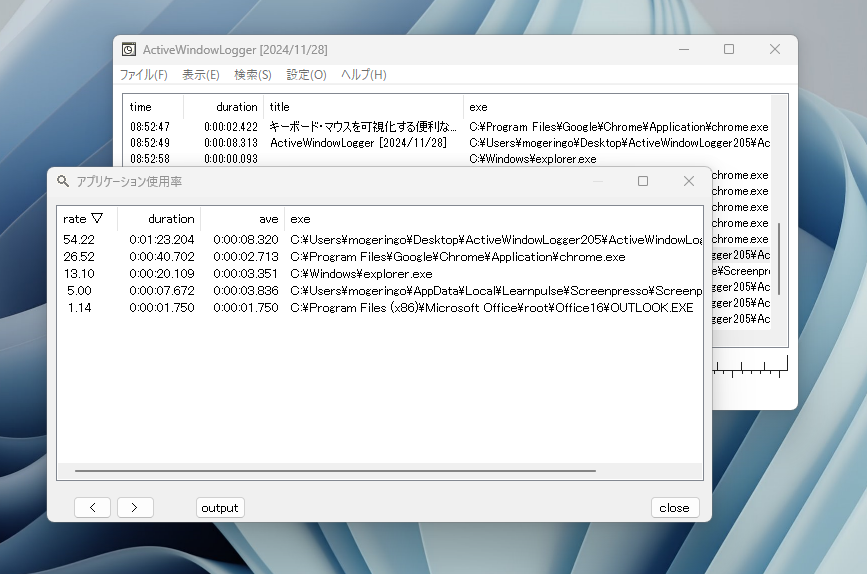Close the usage rate window with X
This screenshot has width=867, height=574.
[689, 181]
